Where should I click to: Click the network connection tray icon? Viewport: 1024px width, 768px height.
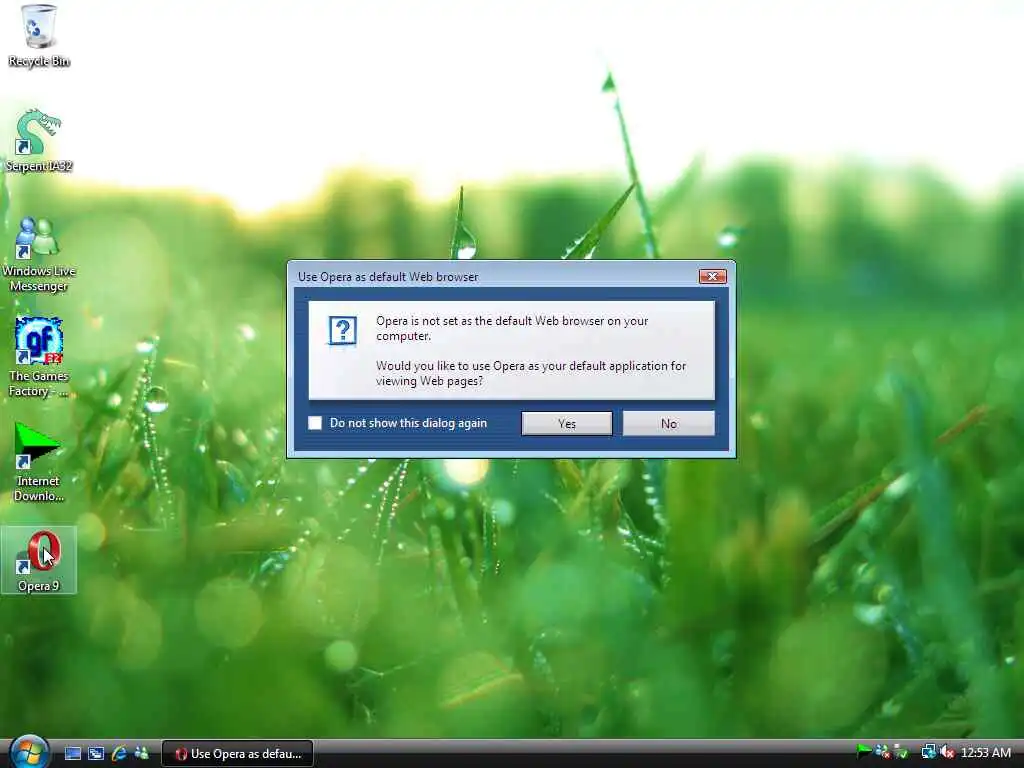tap(928, 752)
